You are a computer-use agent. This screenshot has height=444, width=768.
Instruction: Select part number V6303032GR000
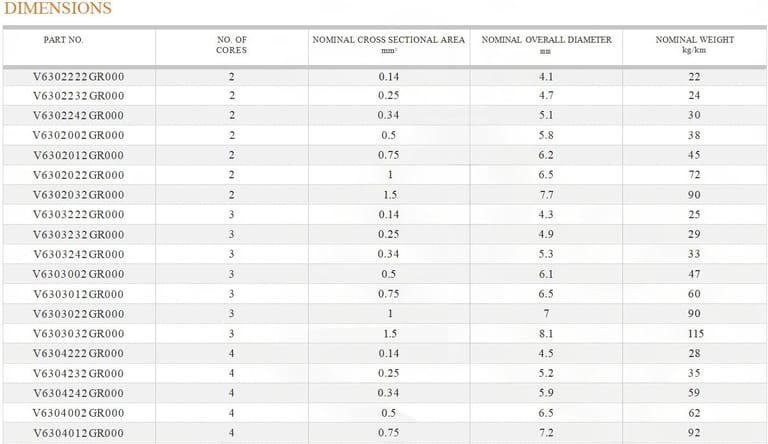79,334
